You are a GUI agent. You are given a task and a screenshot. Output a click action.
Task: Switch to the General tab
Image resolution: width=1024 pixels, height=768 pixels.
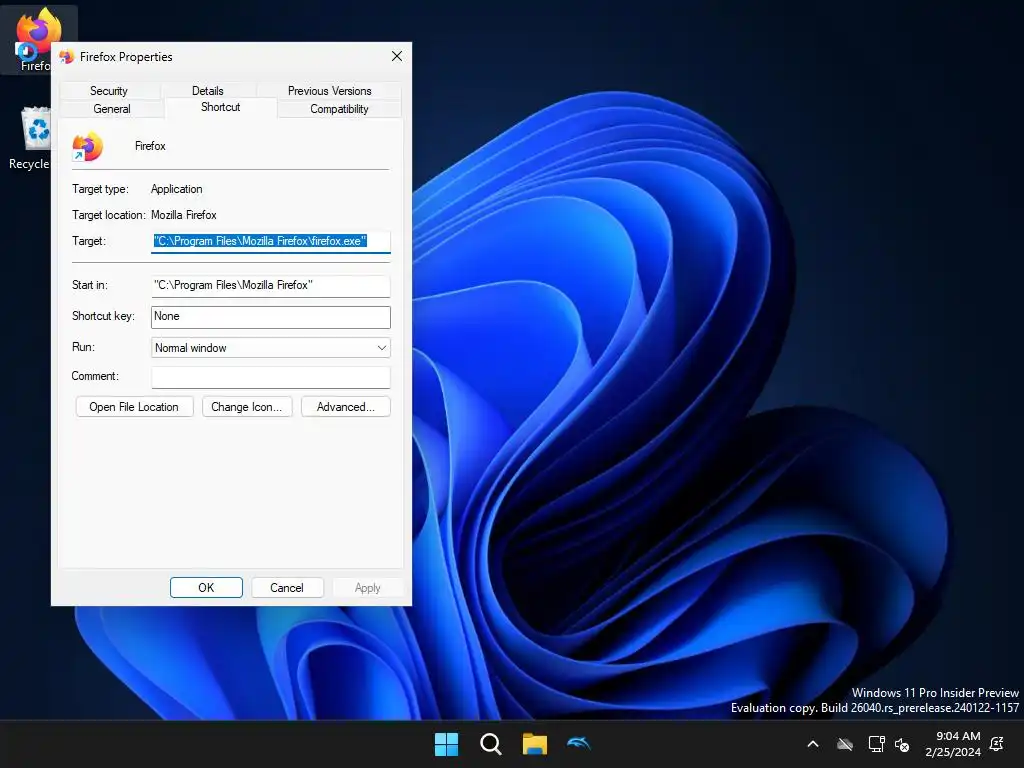tap(112, 109)
